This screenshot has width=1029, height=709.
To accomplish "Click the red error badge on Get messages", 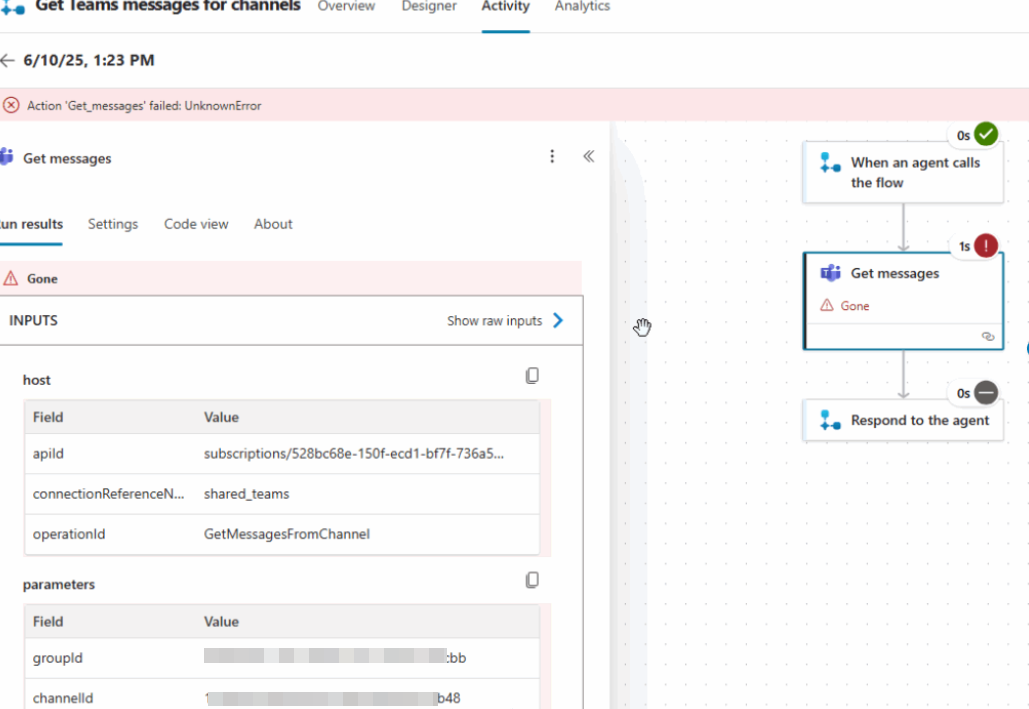I will click(985, 246).
